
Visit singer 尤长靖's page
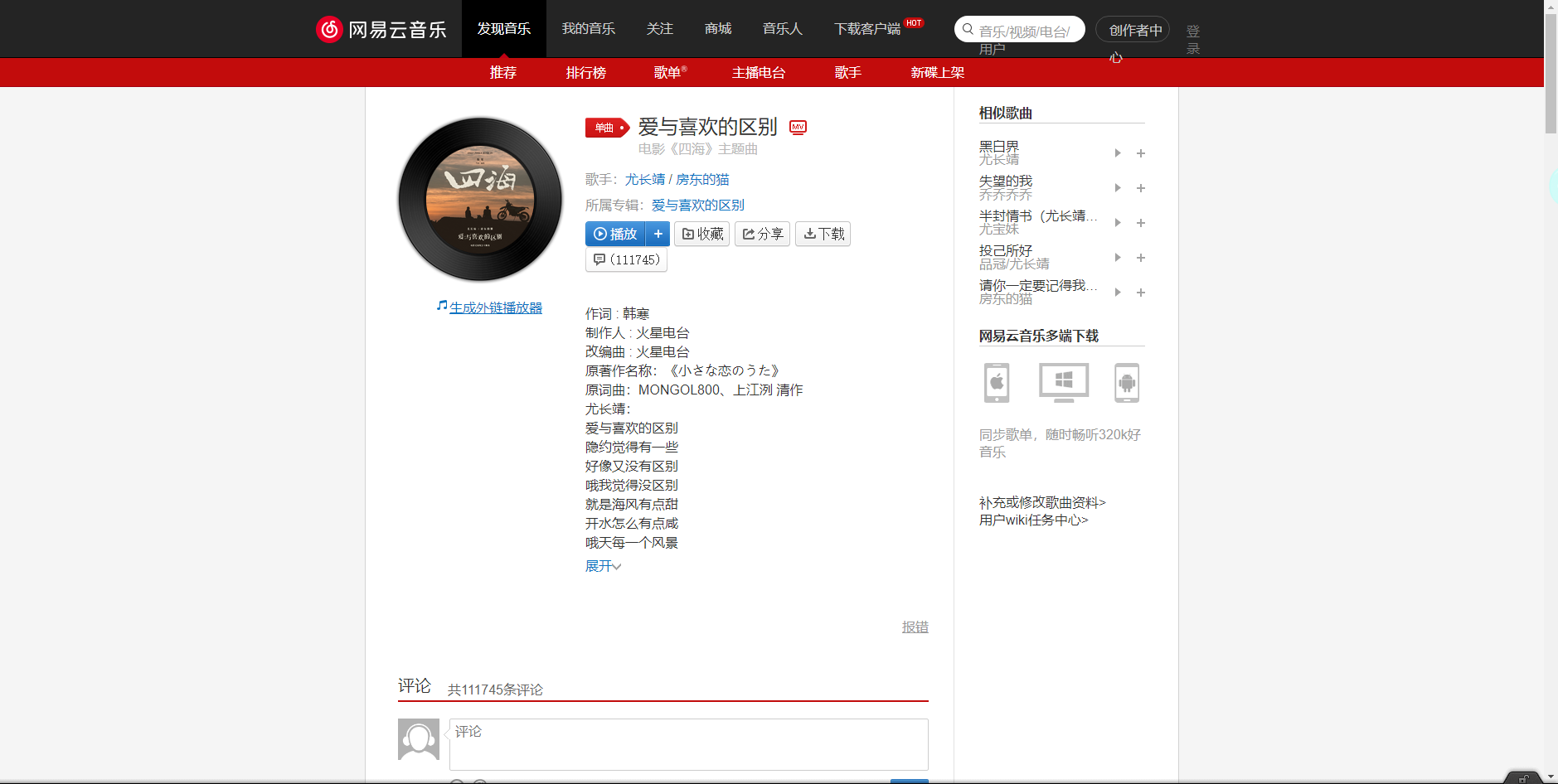pyautogui.click(x=645, y=179)
